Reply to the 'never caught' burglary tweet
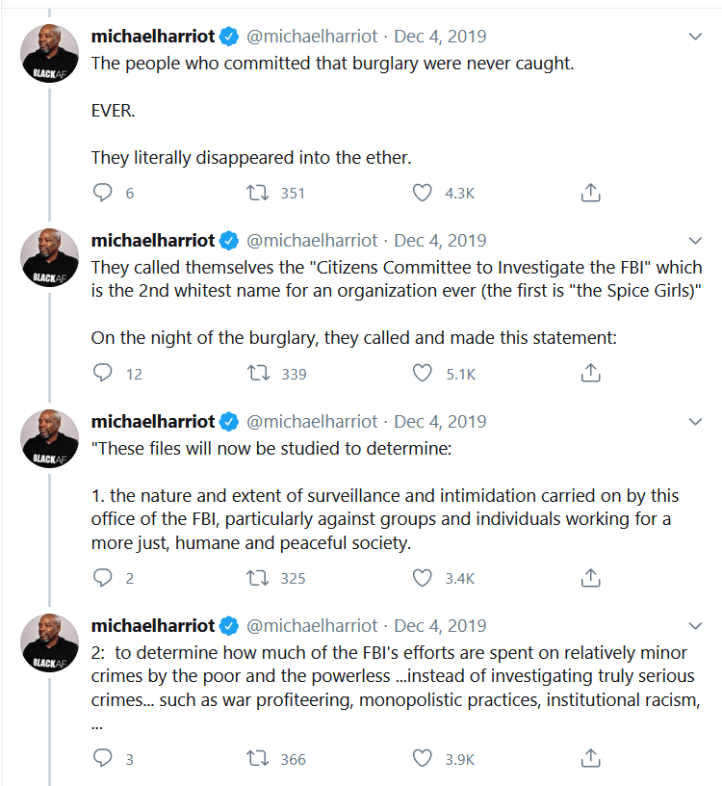Image resolution: width=722 pixels, height=786 pixels. click(102, 193)
